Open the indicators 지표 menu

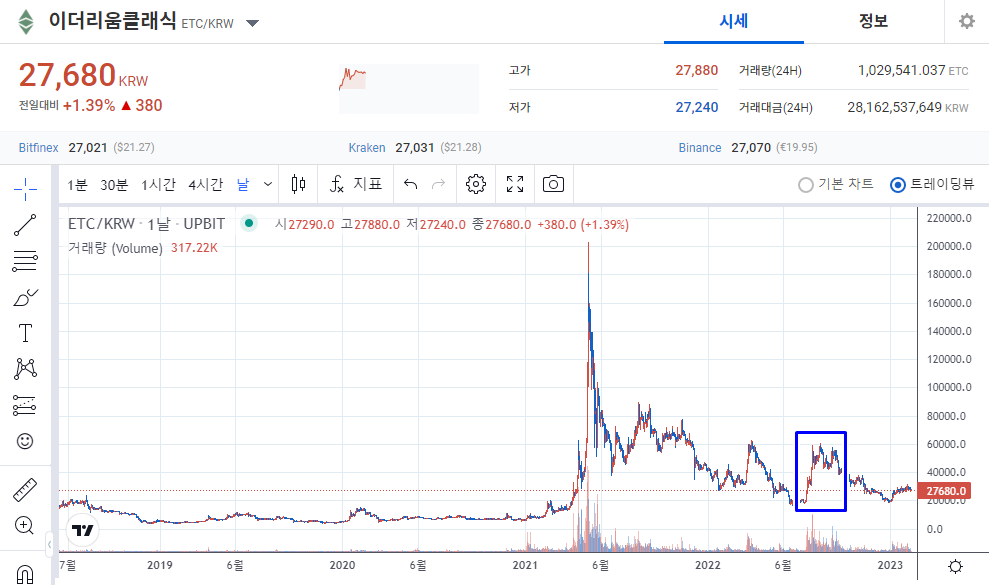[356, 184]
